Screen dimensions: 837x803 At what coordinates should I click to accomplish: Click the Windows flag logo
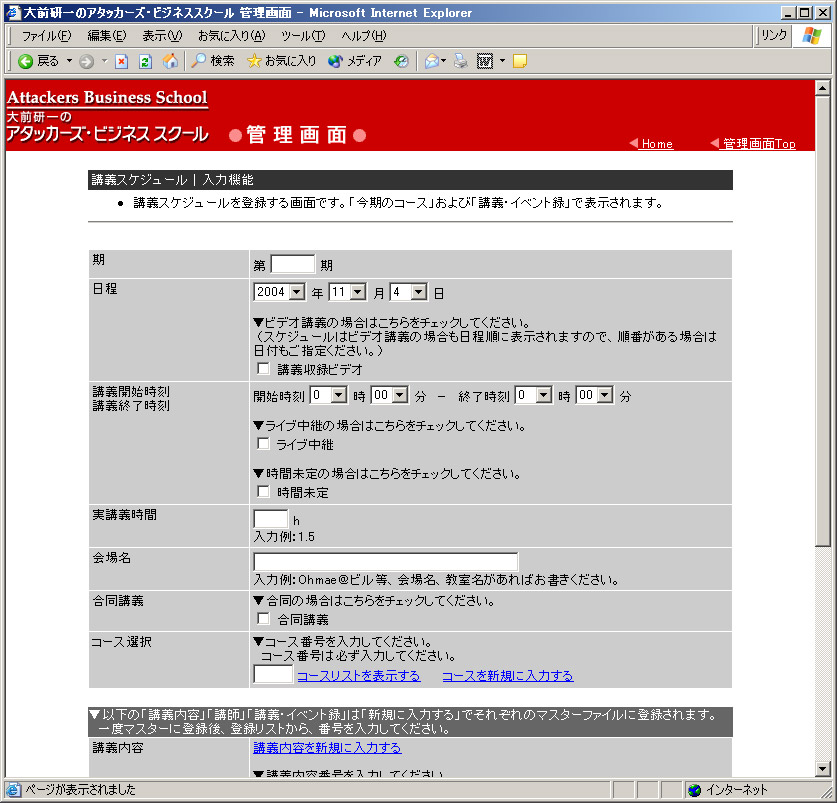pos(812,36)
